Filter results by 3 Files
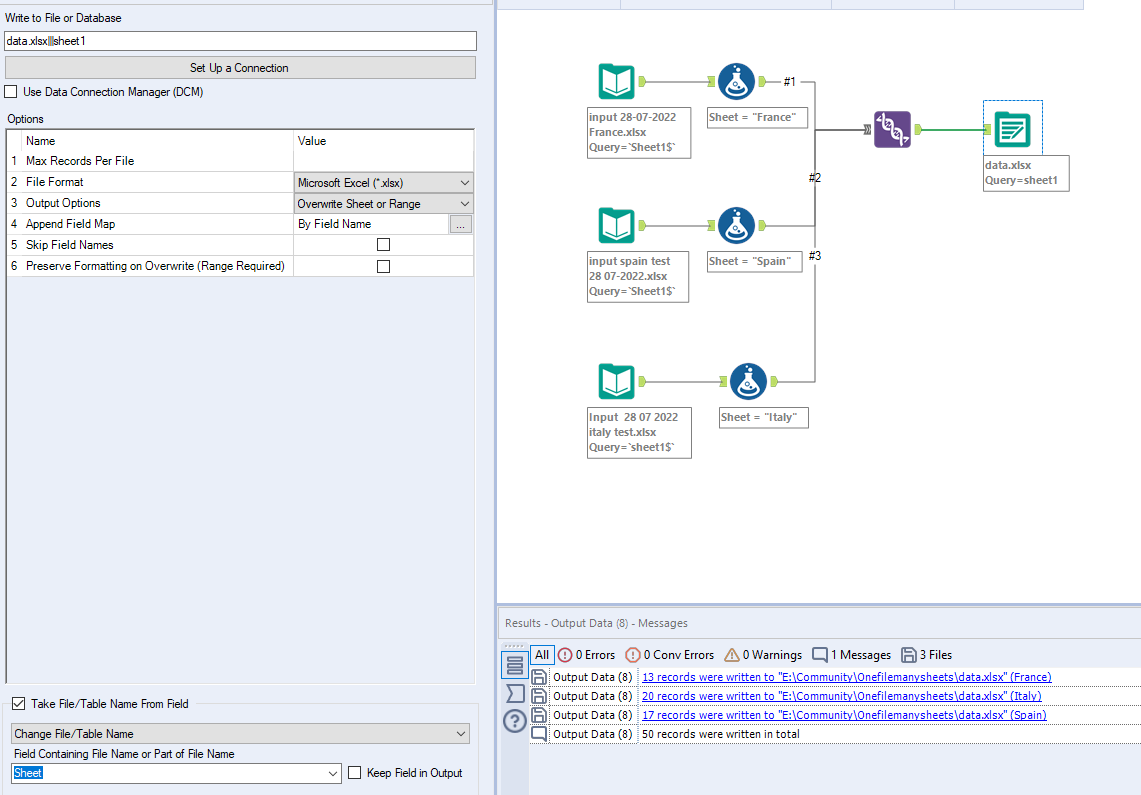 click(926, 655)
